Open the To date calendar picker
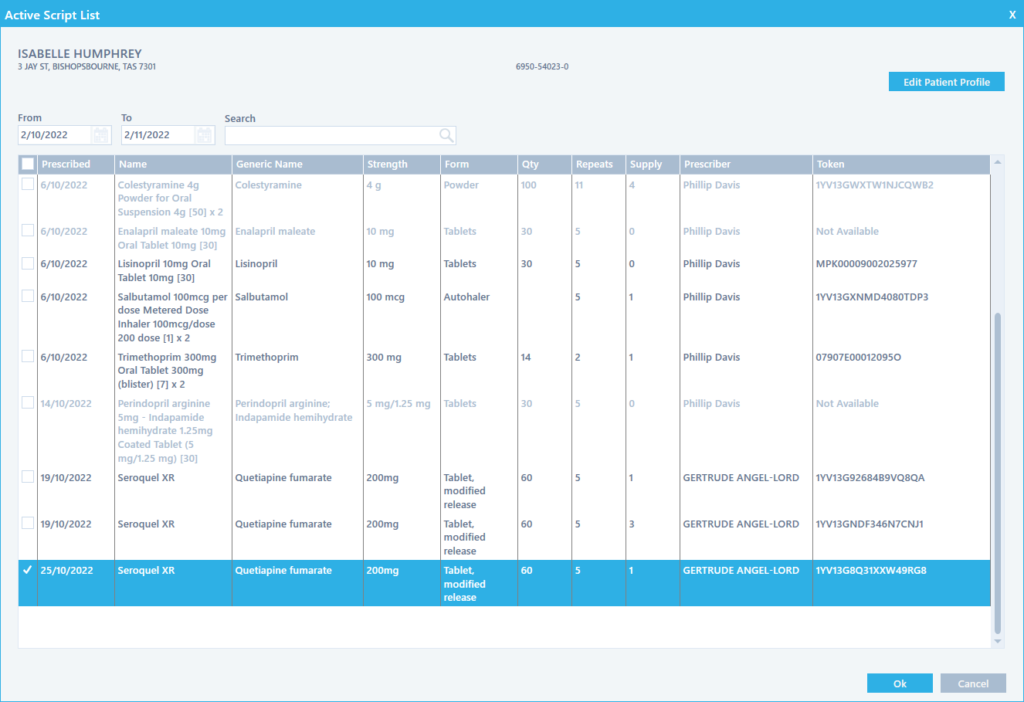 tap(204, 135)
